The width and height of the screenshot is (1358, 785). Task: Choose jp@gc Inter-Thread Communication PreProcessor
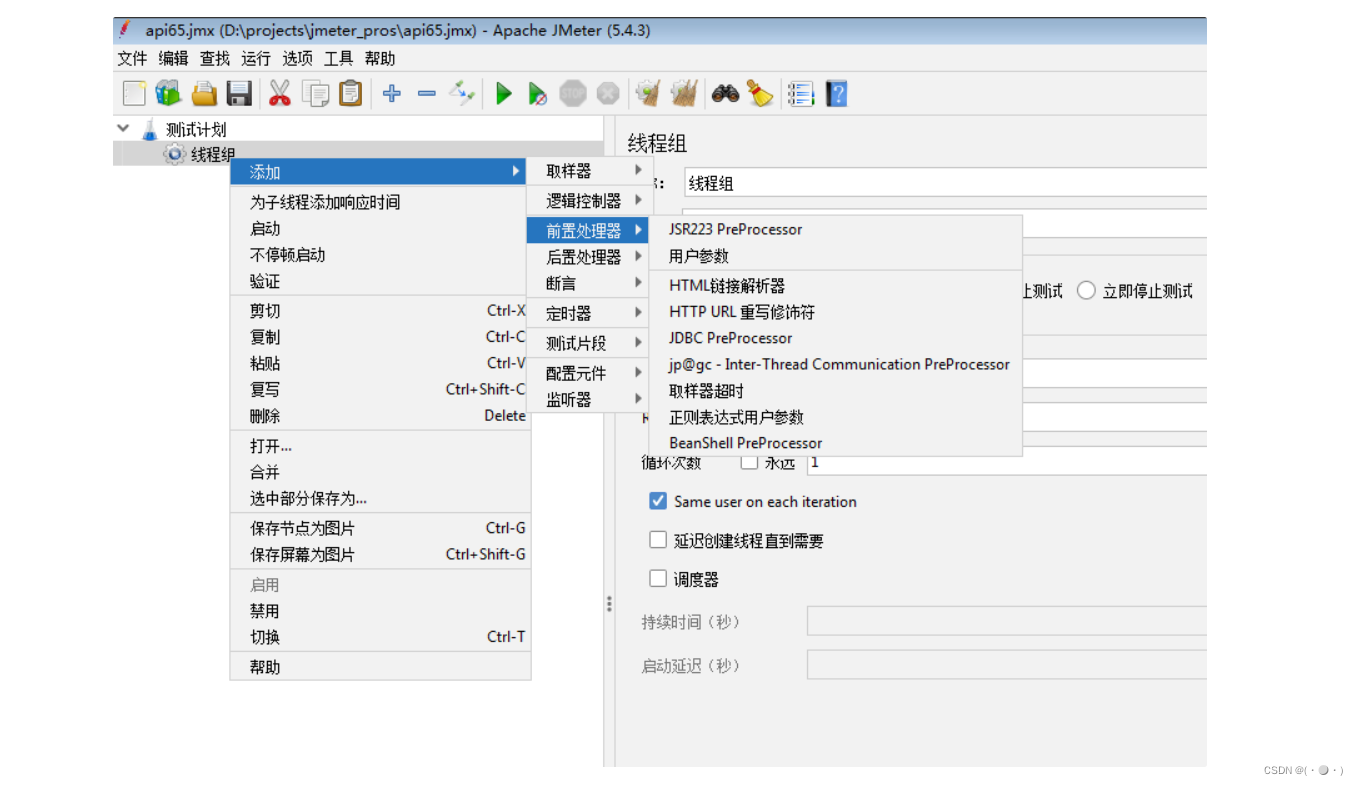coord(836,364)
